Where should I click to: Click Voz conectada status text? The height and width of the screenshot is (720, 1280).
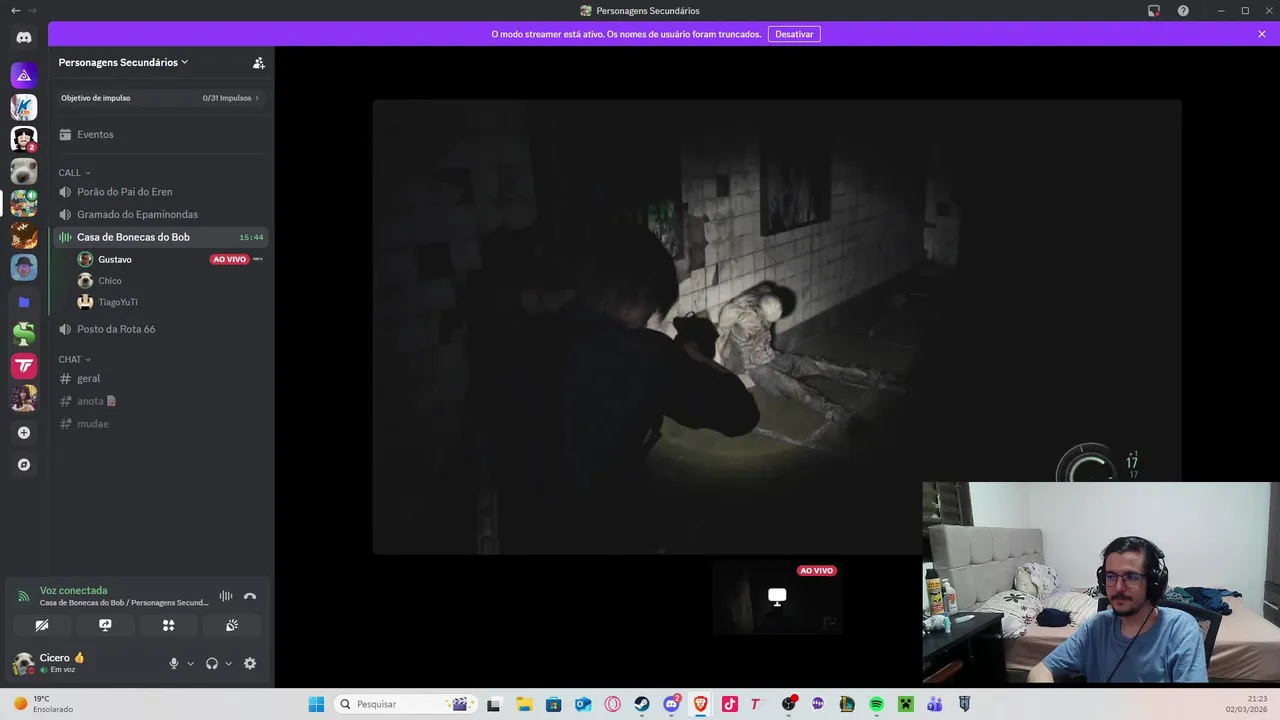[73, 590]
